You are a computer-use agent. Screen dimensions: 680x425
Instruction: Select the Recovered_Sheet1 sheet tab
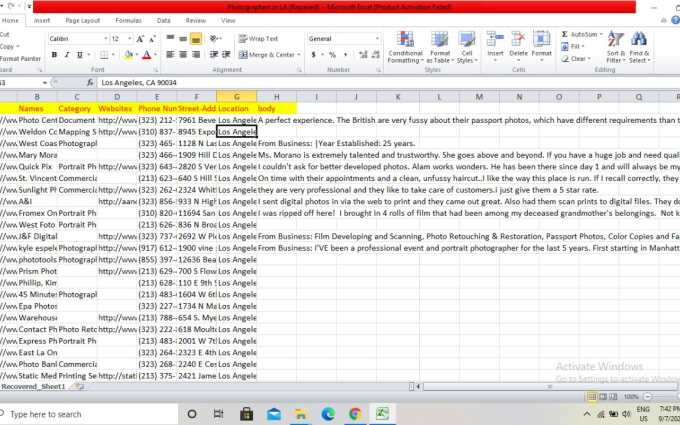pyautogui.click(x=33, y=386)
